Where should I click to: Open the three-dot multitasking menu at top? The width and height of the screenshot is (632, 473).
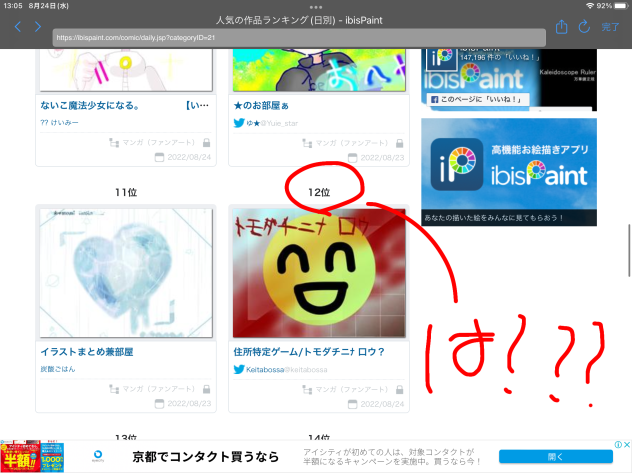[316, 7]
